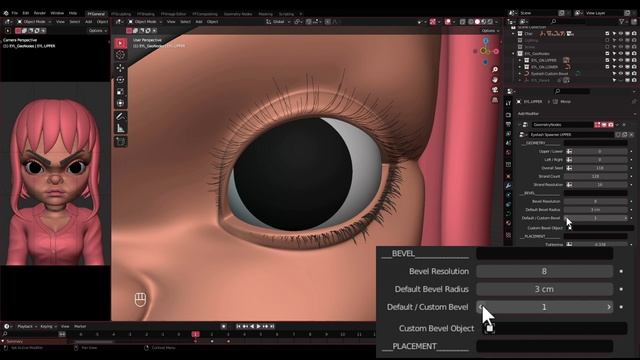Toggle camera view icon in viewport
Viewport: 640px width, 360px height.
tap(495, 90)
